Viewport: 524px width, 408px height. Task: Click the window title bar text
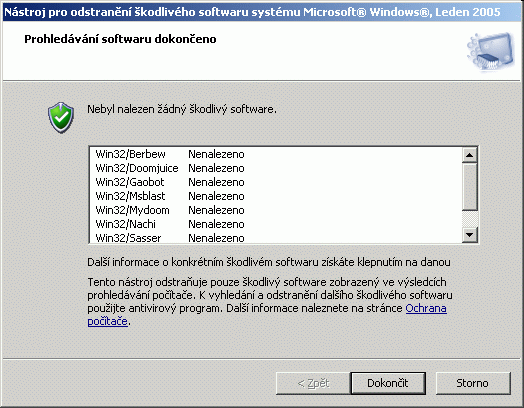pyautogui.click(x=252, y=12)
